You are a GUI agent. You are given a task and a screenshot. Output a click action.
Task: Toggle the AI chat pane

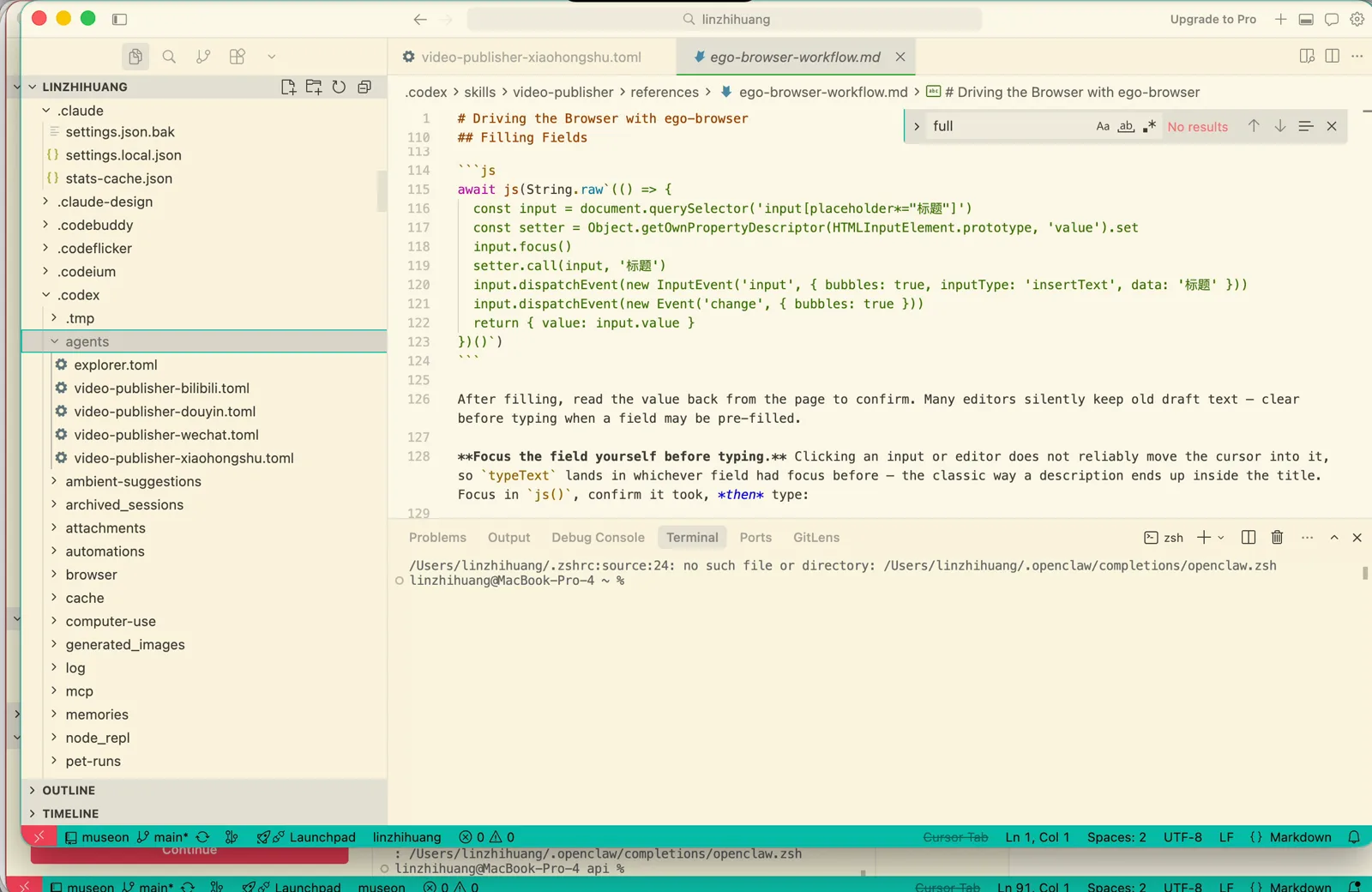(x=1332, y=19)
